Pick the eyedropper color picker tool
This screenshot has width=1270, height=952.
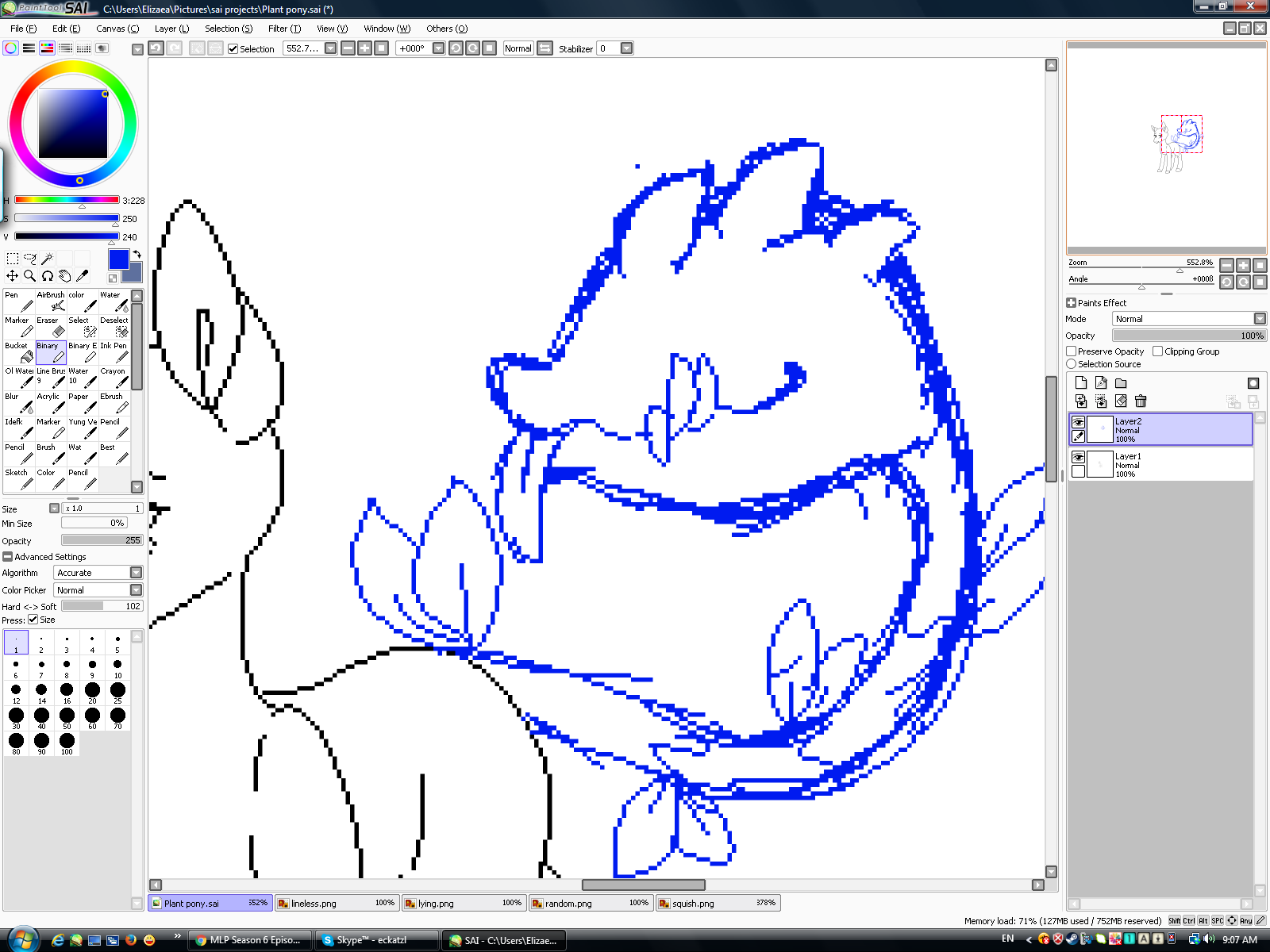pyautogui.click(x=83, y=276)
